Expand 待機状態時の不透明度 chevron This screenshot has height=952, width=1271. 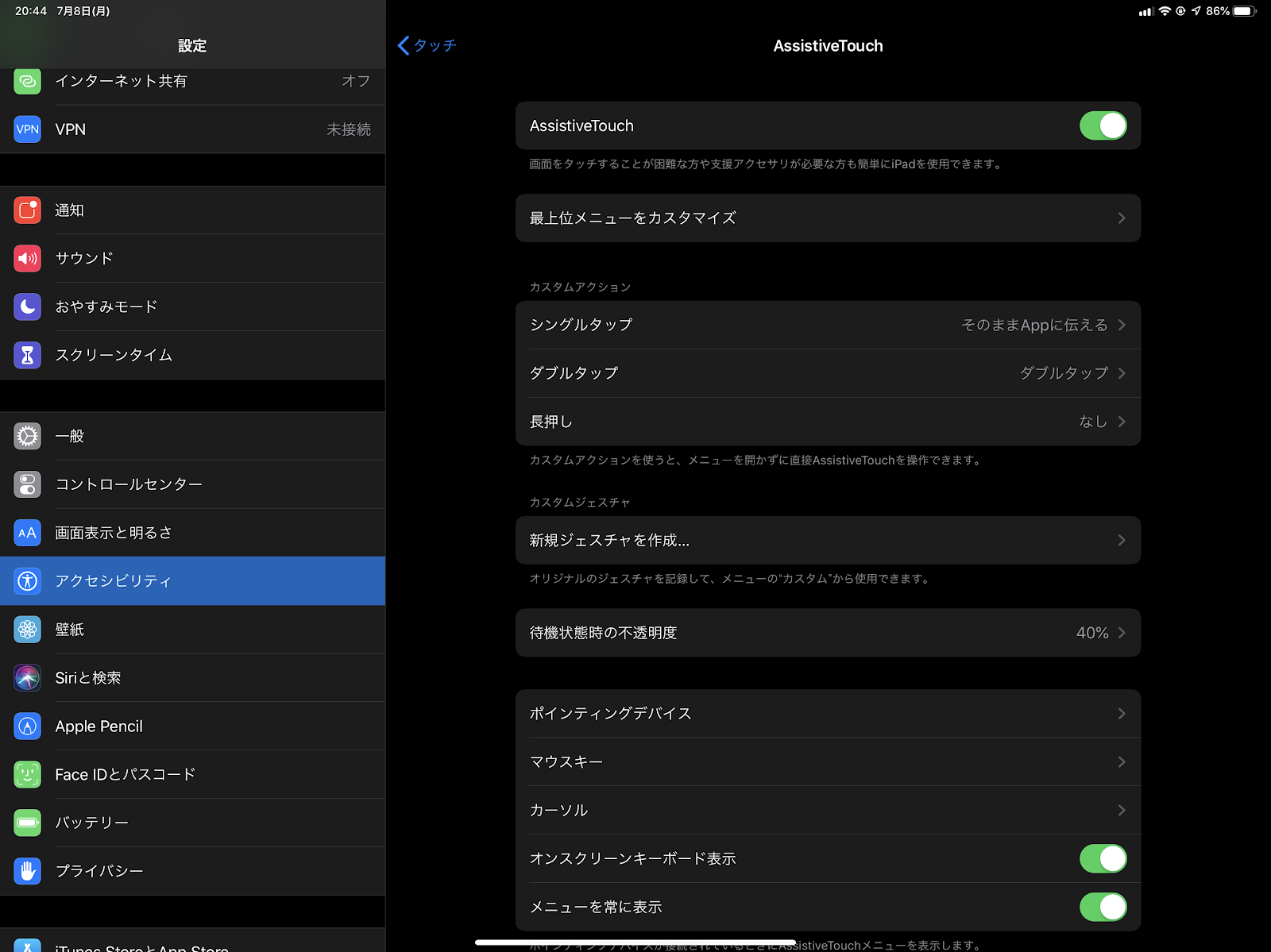[x=1122, y=633]
